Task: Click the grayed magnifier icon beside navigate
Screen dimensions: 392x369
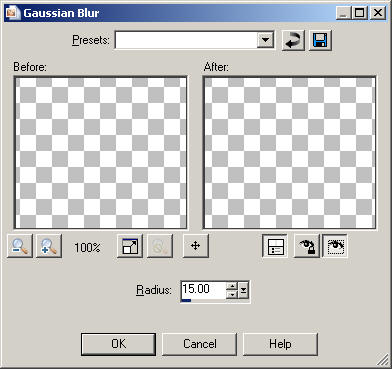Action: 160,246
